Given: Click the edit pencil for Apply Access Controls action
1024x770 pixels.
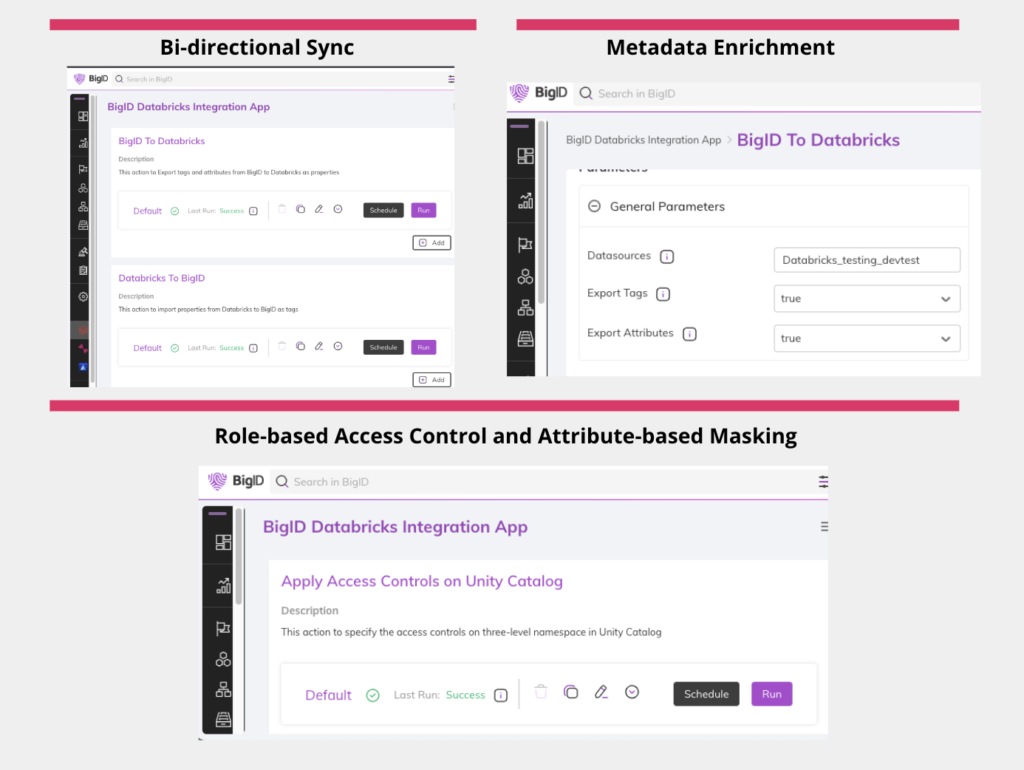Looking at the screenshot, I should pos(601,692).
